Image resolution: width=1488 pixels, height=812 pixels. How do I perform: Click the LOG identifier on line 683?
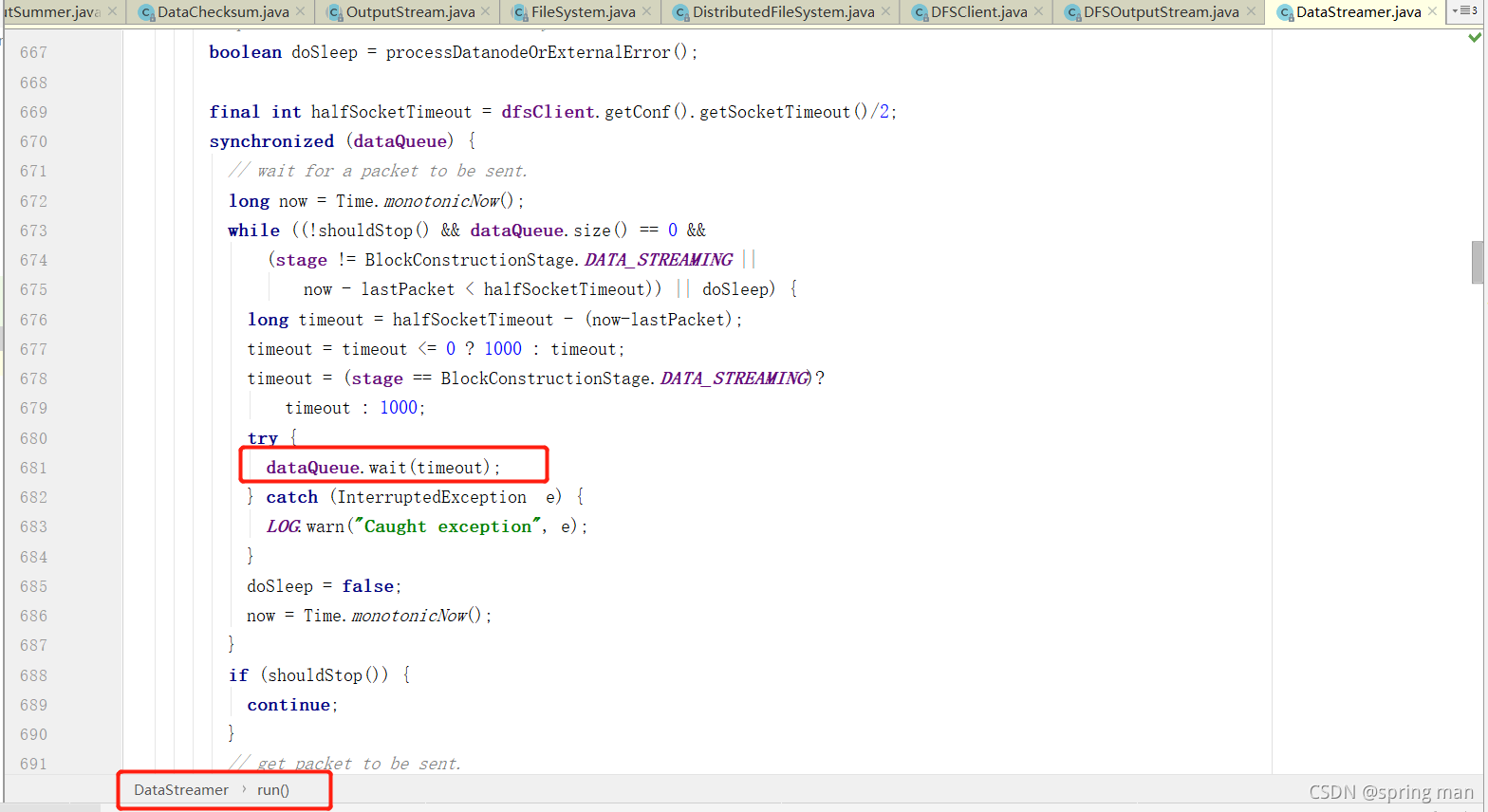(x=283, y=526)
